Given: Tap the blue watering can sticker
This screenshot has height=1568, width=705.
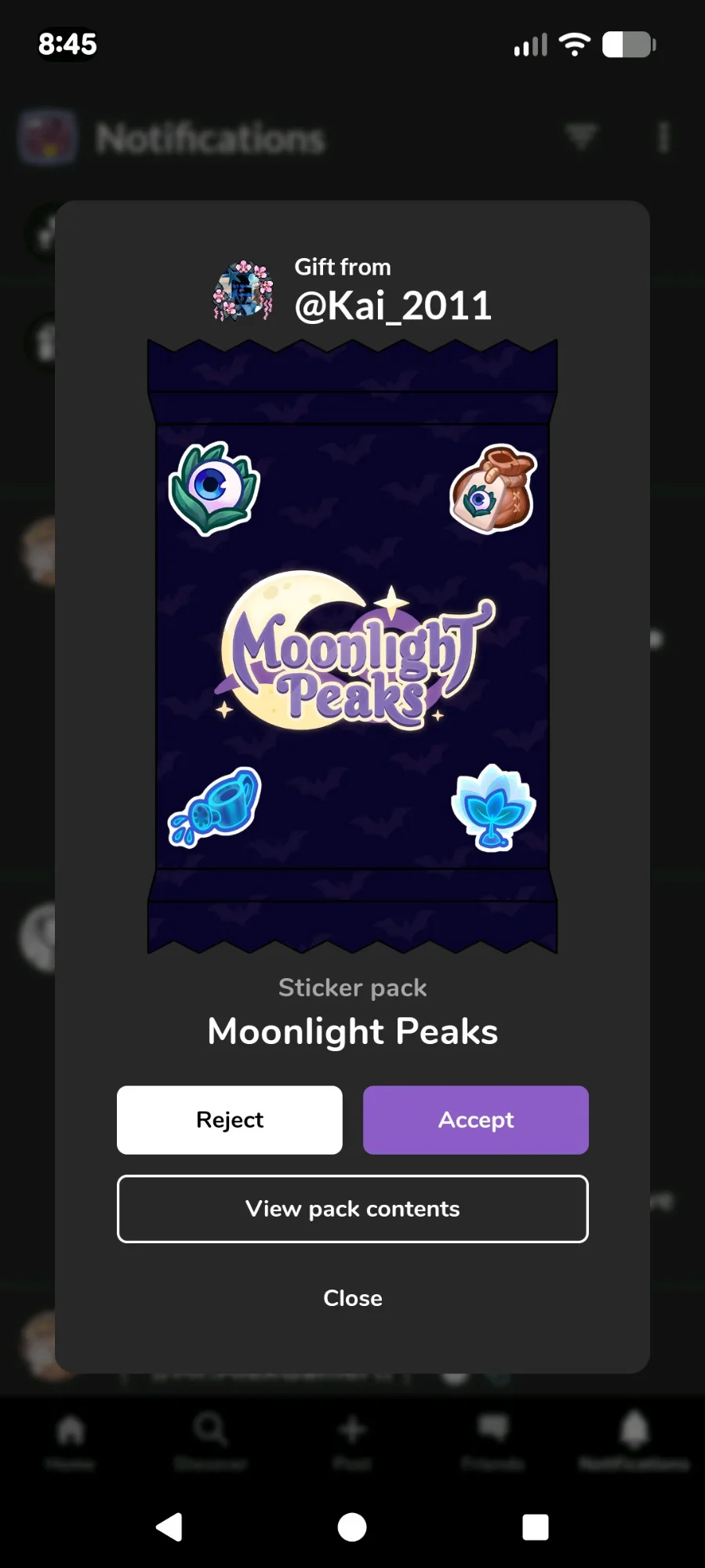Looking at the screenshot, I should pyautogui.click(x=215, y=807).
